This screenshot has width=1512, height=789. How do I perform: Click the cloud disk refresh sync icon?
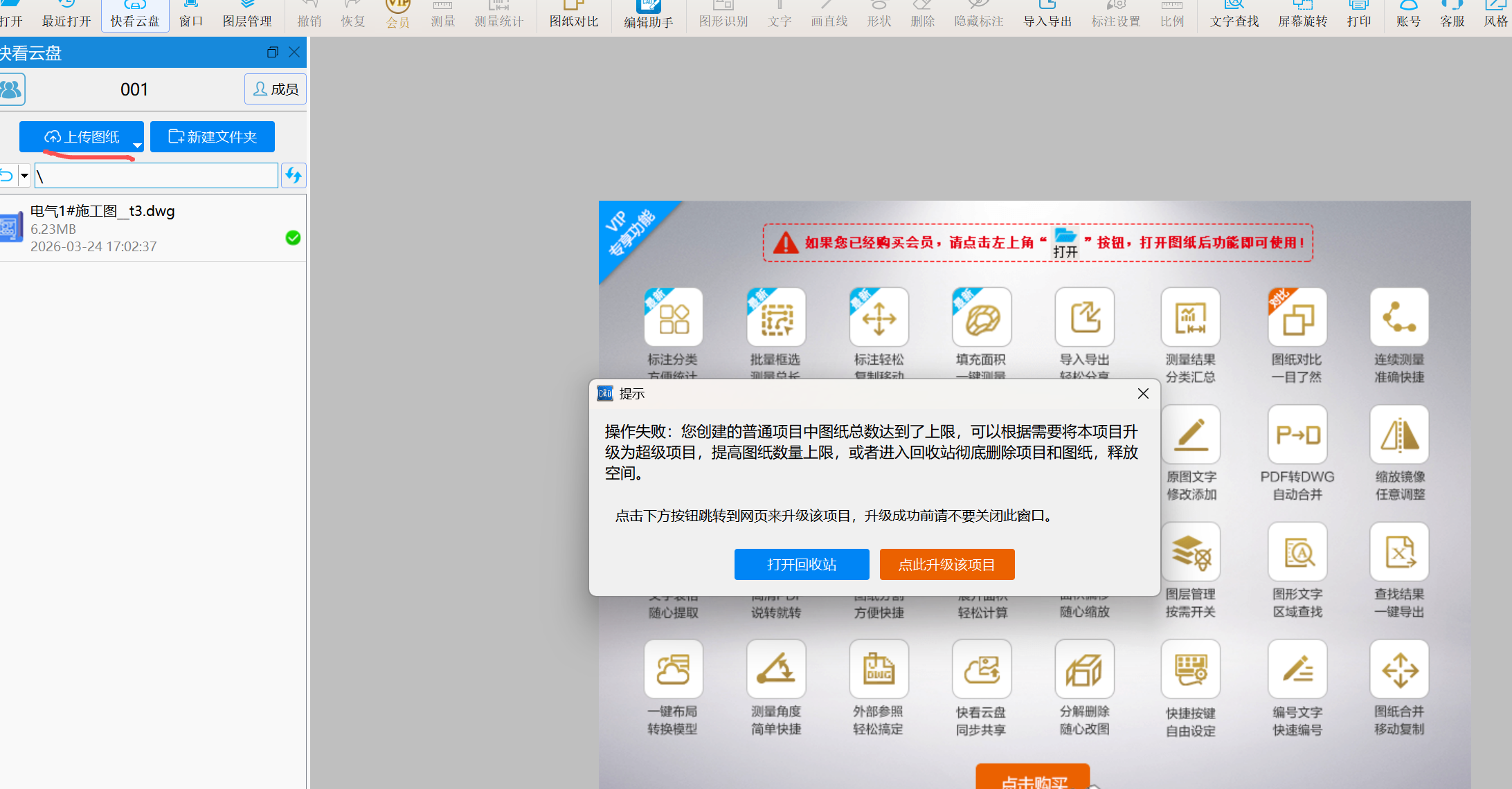coord(294,176)
